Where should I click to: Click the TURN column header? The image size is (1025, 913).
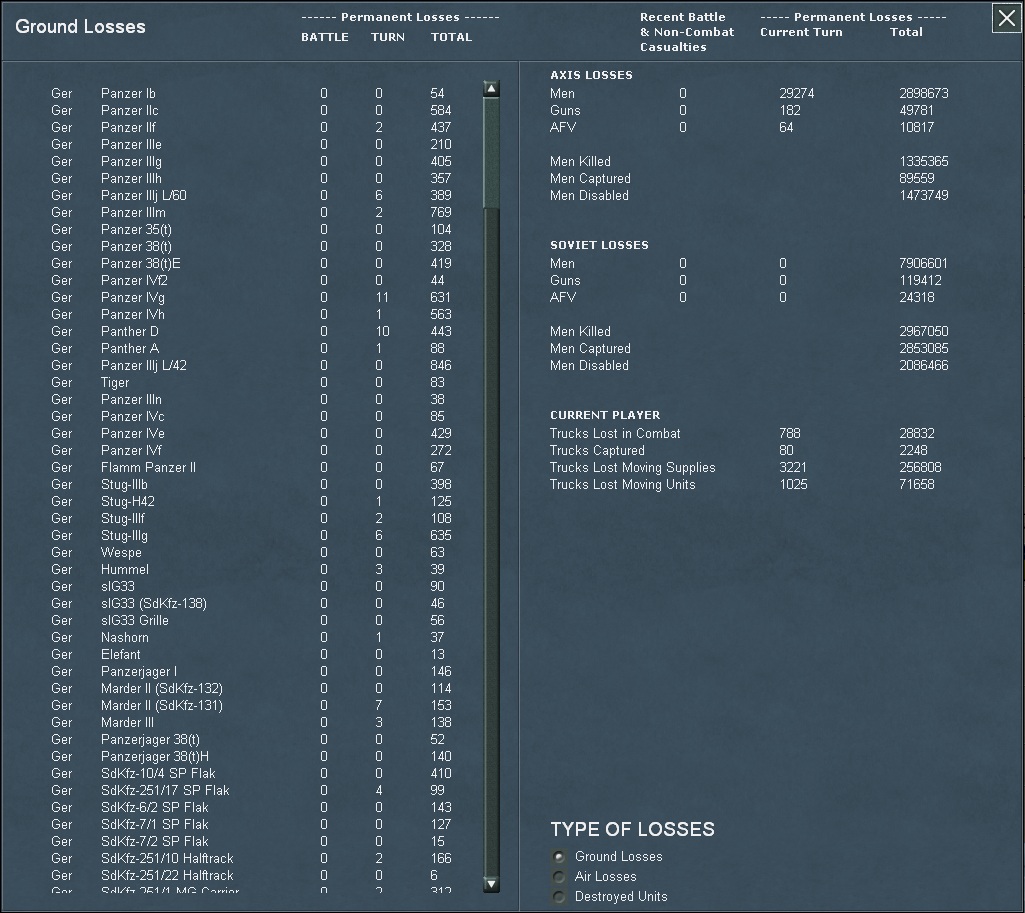388,37
